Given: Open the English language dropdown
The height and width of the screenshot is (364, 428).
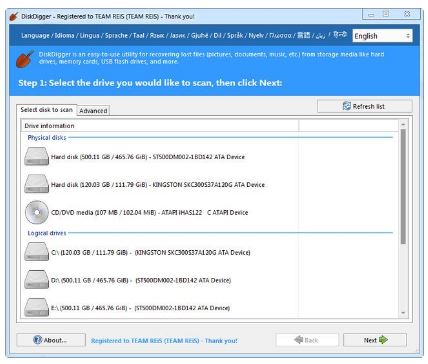Looking at the screenshot, I should coord(382,36).
